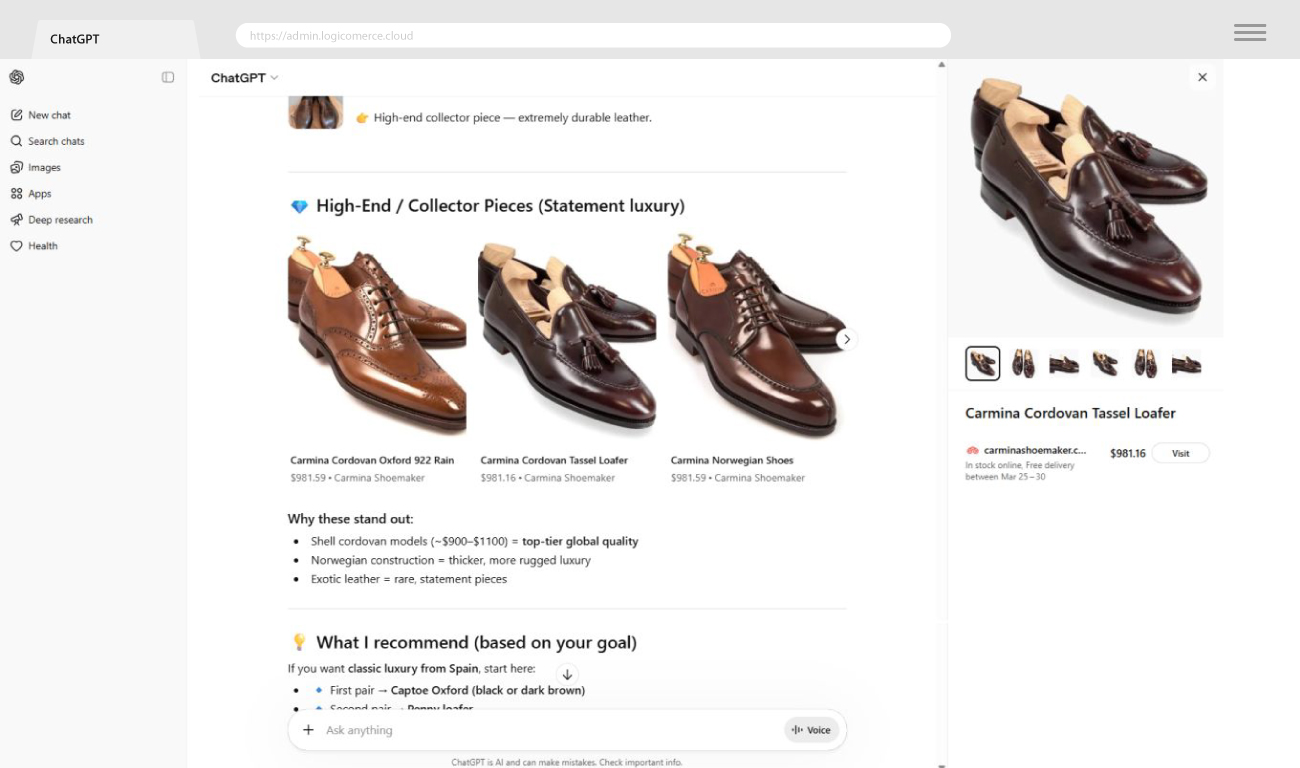Advance the product carousel with the right arrow
Image resolution: width=1300 pixels, height=768 pixels.
click(847, 339)
